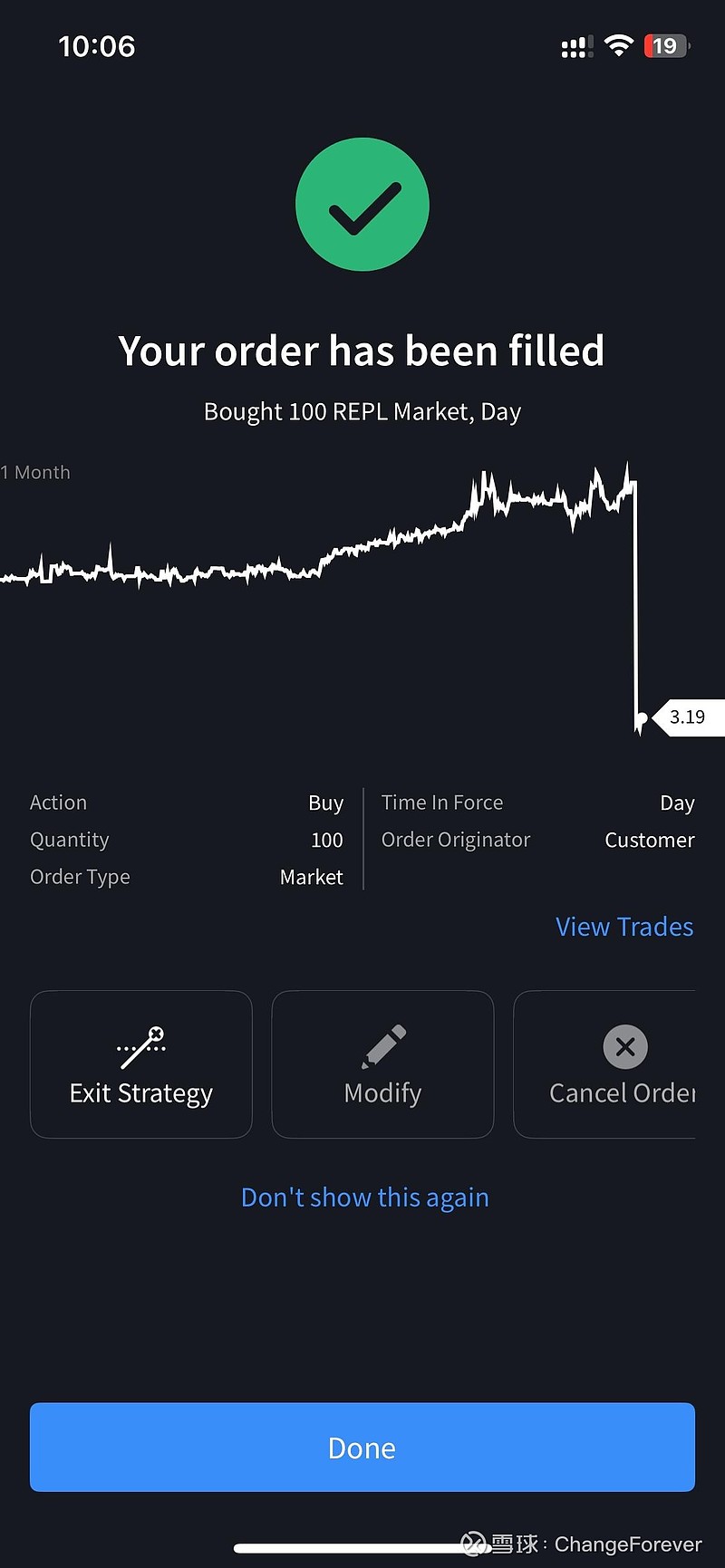Screen dimensions: 725x1568
Task: Tap the green checkmark success icon
Action: [x=362, y=204]
